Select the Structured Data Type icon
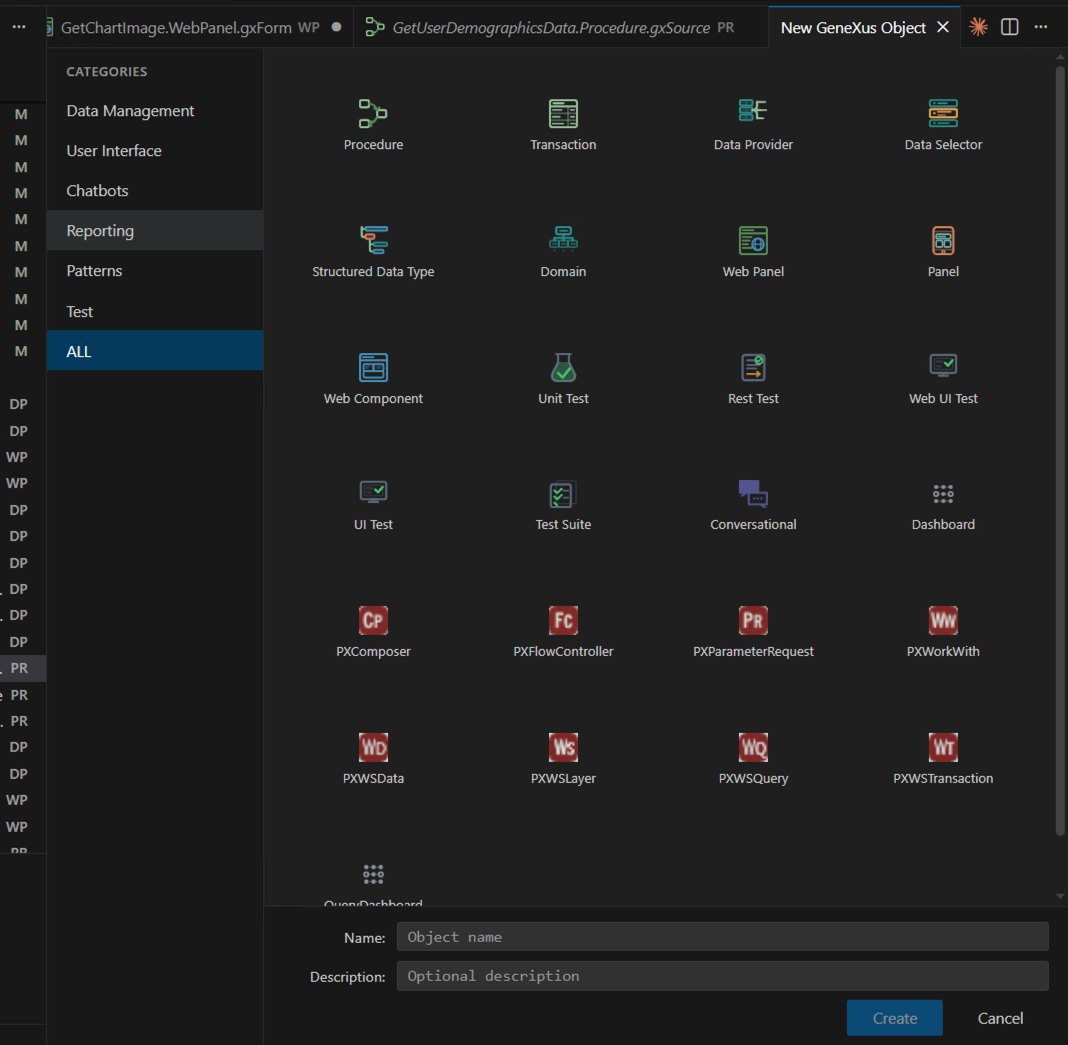Viewport: 1068px width, 1045px height. [373, 240]
